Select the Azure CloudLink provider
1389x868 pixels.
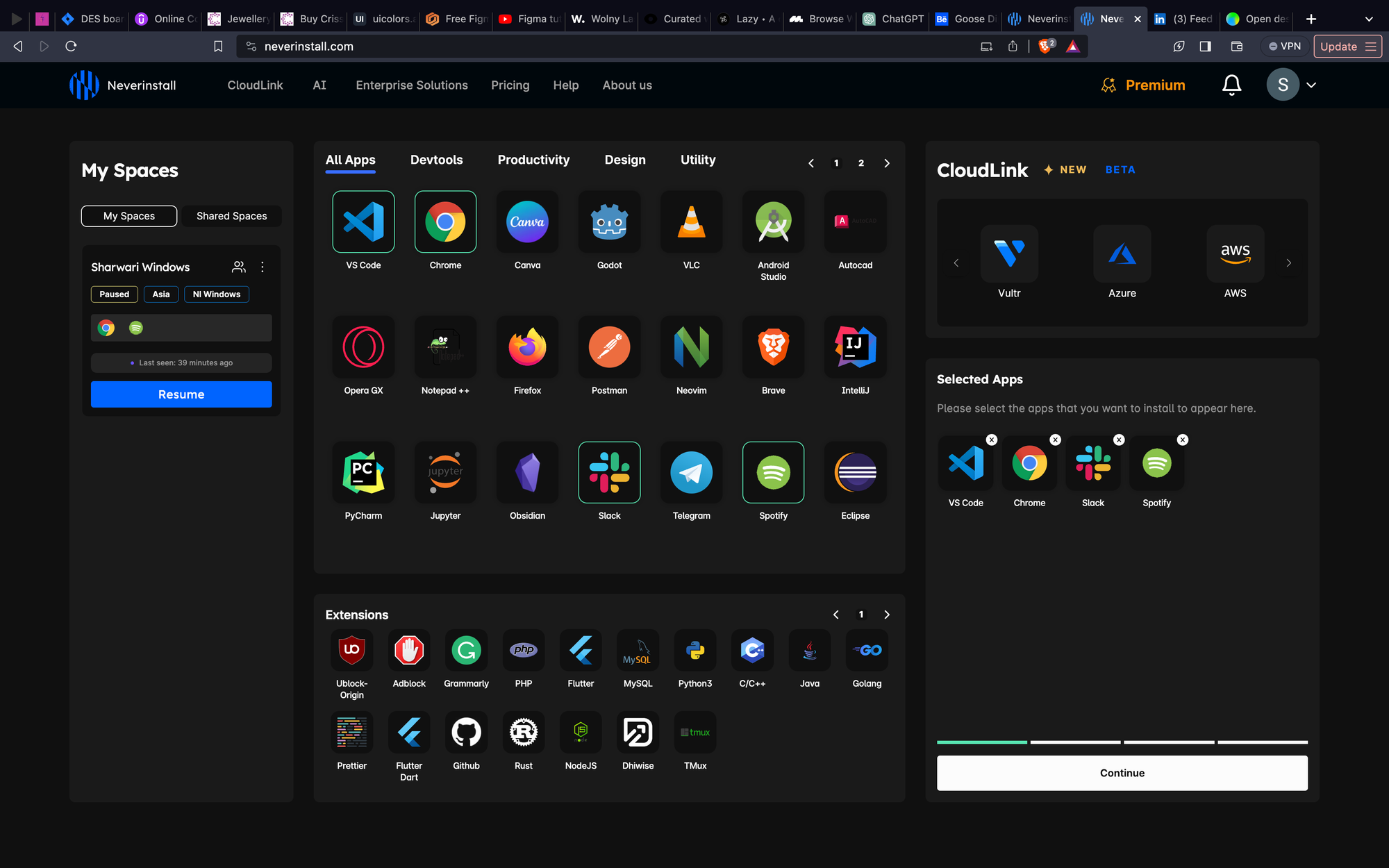click(1122, 254)
